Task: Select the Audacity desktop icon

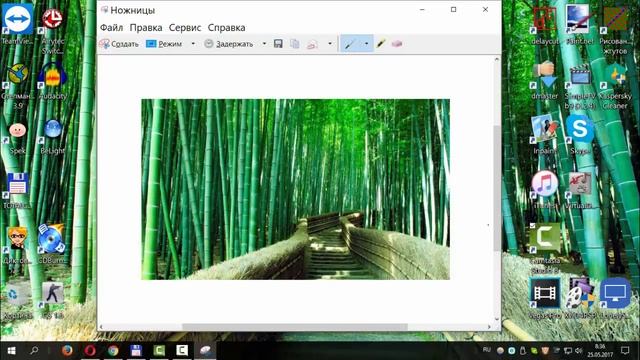Action: click(x=52, y=81)
